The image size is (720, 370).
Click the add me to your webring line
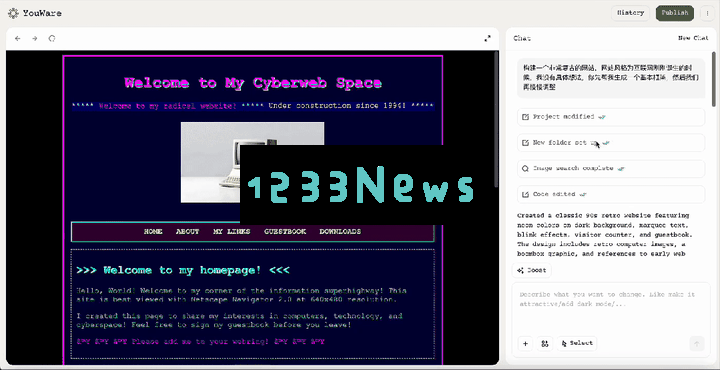coord(200,342)
